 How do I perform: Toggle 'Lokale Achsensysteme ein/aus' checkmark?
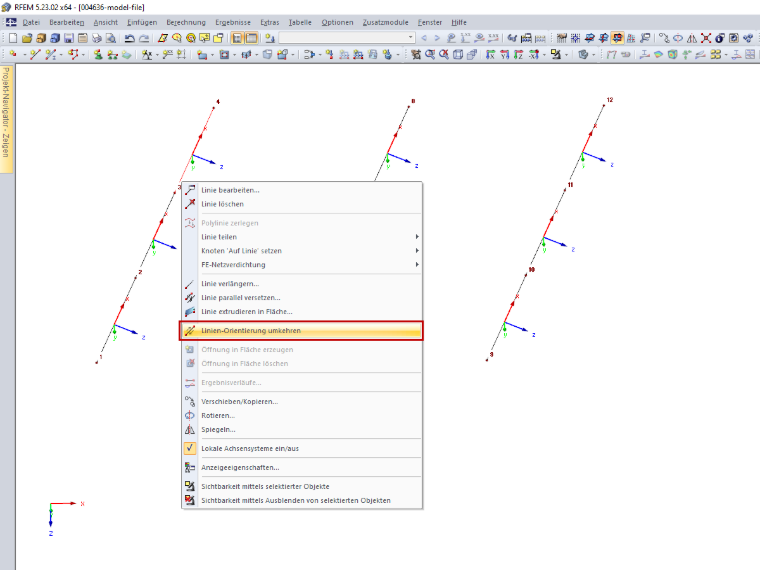coord(190,448)
